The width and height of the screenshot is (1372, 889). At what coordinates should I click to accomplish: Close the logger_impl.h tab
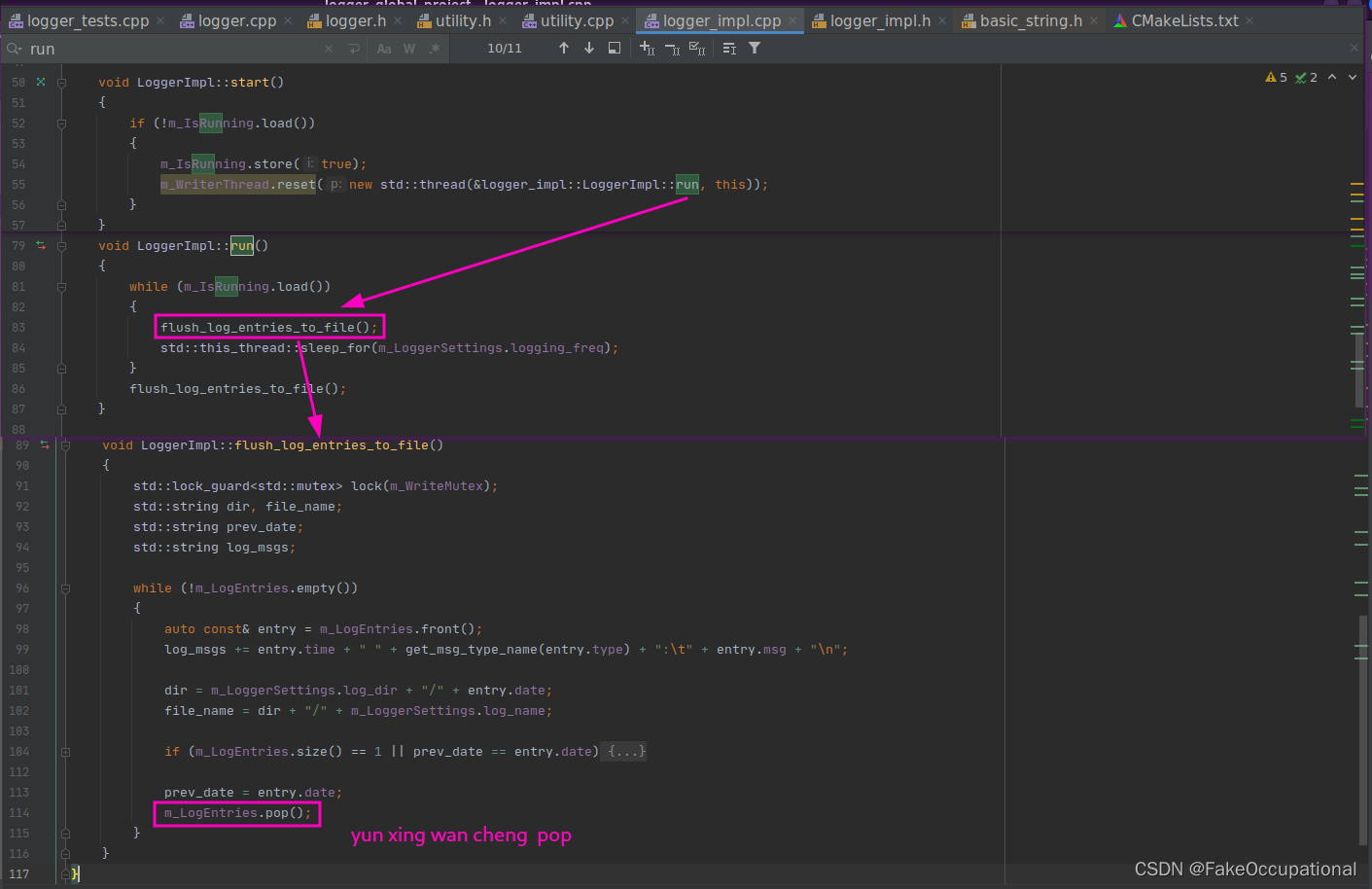click(x=942, y=20)
